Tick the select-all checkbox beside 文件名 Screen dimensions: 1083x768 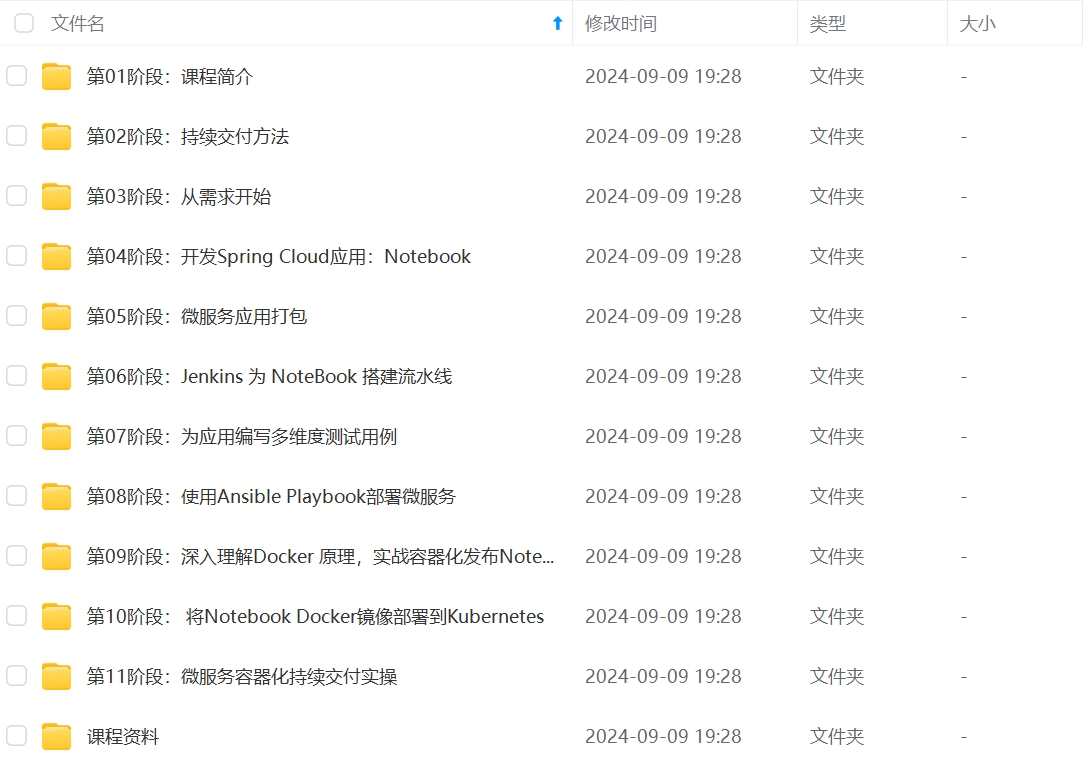pyautogui.click(x=24, y=23)
